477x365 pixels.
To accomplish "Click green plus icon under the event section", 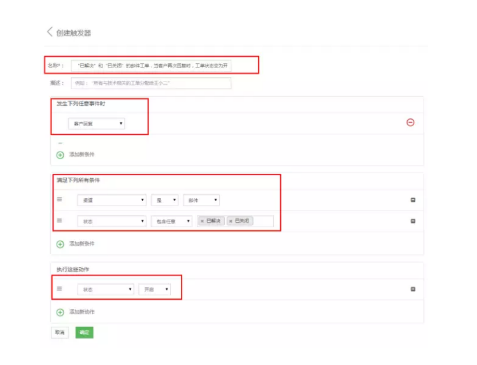I will pyautogui.click(x=60, y=155).
